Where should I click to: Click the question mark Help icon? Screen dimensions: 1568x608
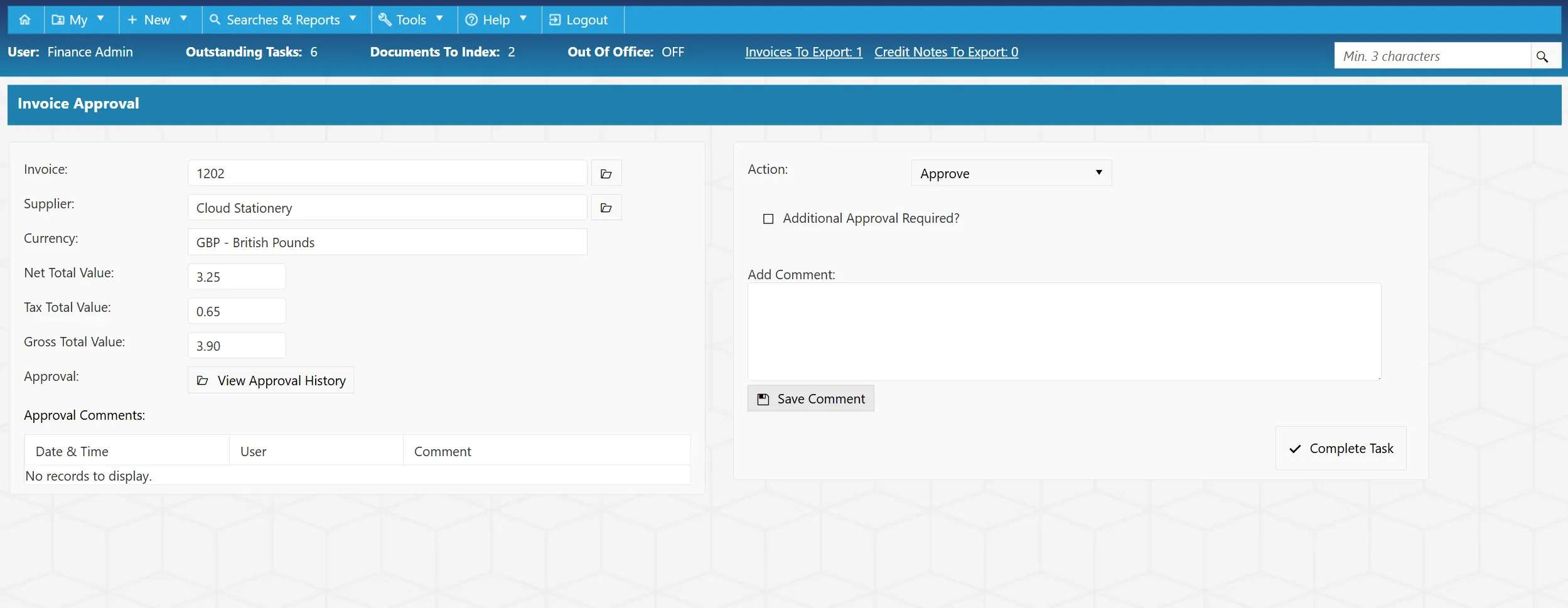(471, 20)
